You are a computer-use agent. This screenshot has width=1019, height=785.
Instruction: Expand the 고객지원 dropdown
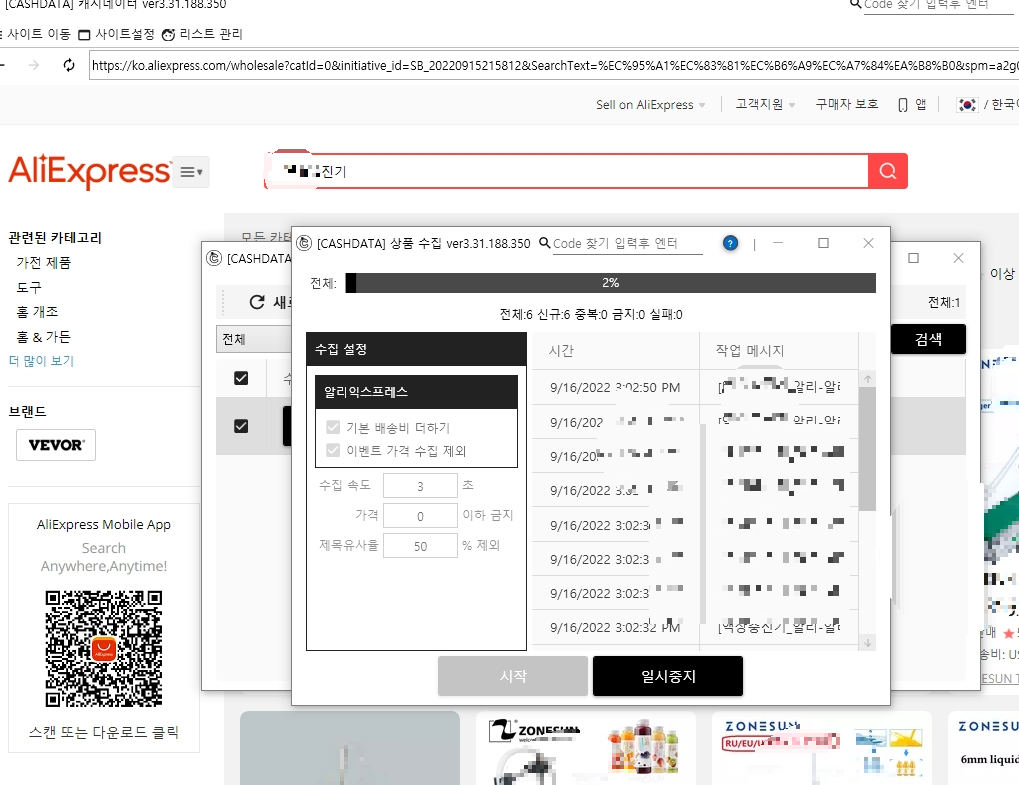(x=765, y=105)
